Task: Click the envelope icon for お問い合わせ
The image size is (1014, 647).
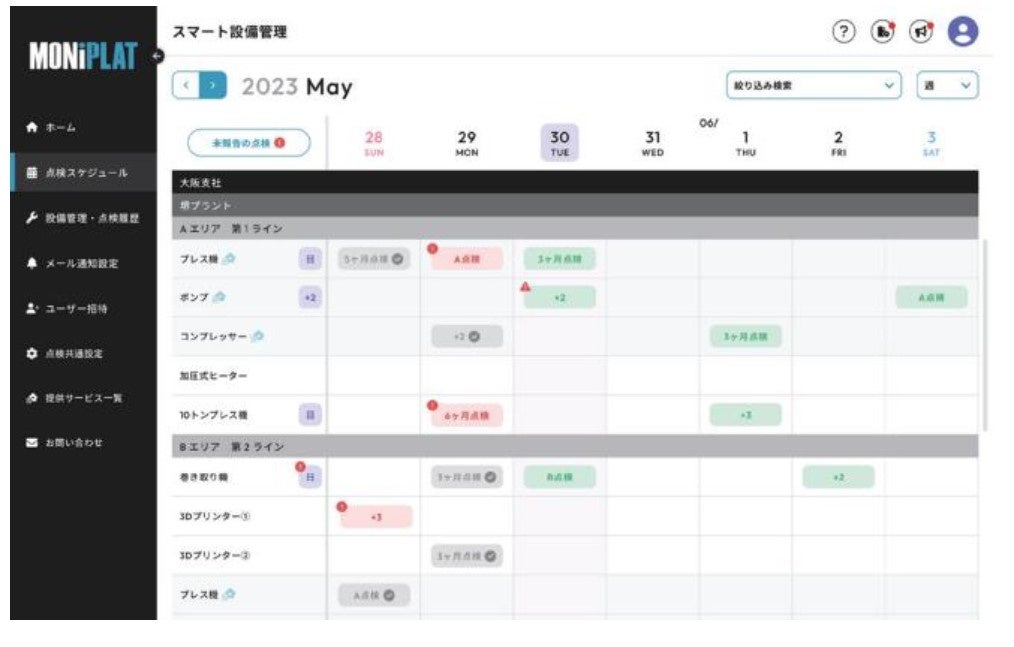Action: click(x=31, y=443)
